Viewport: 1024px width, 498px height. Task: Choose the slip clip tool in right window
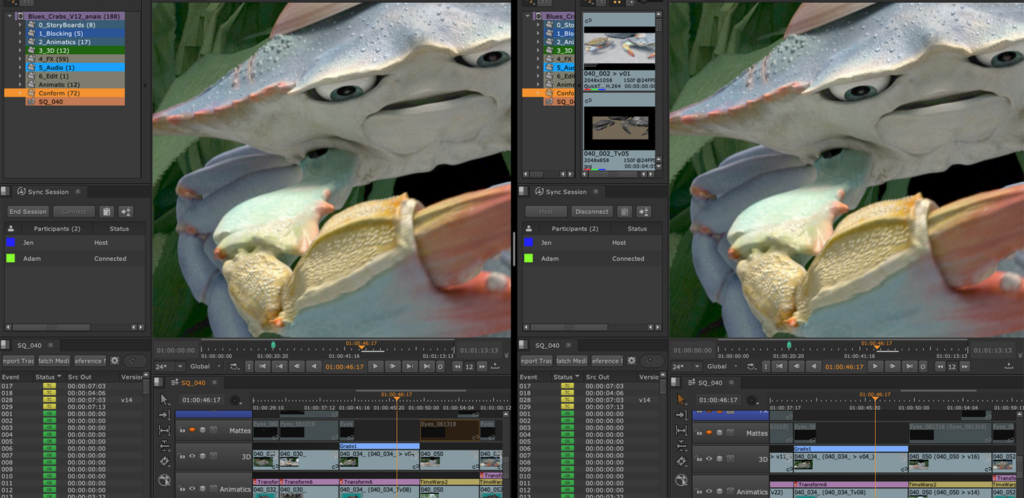tap(681, 430)
